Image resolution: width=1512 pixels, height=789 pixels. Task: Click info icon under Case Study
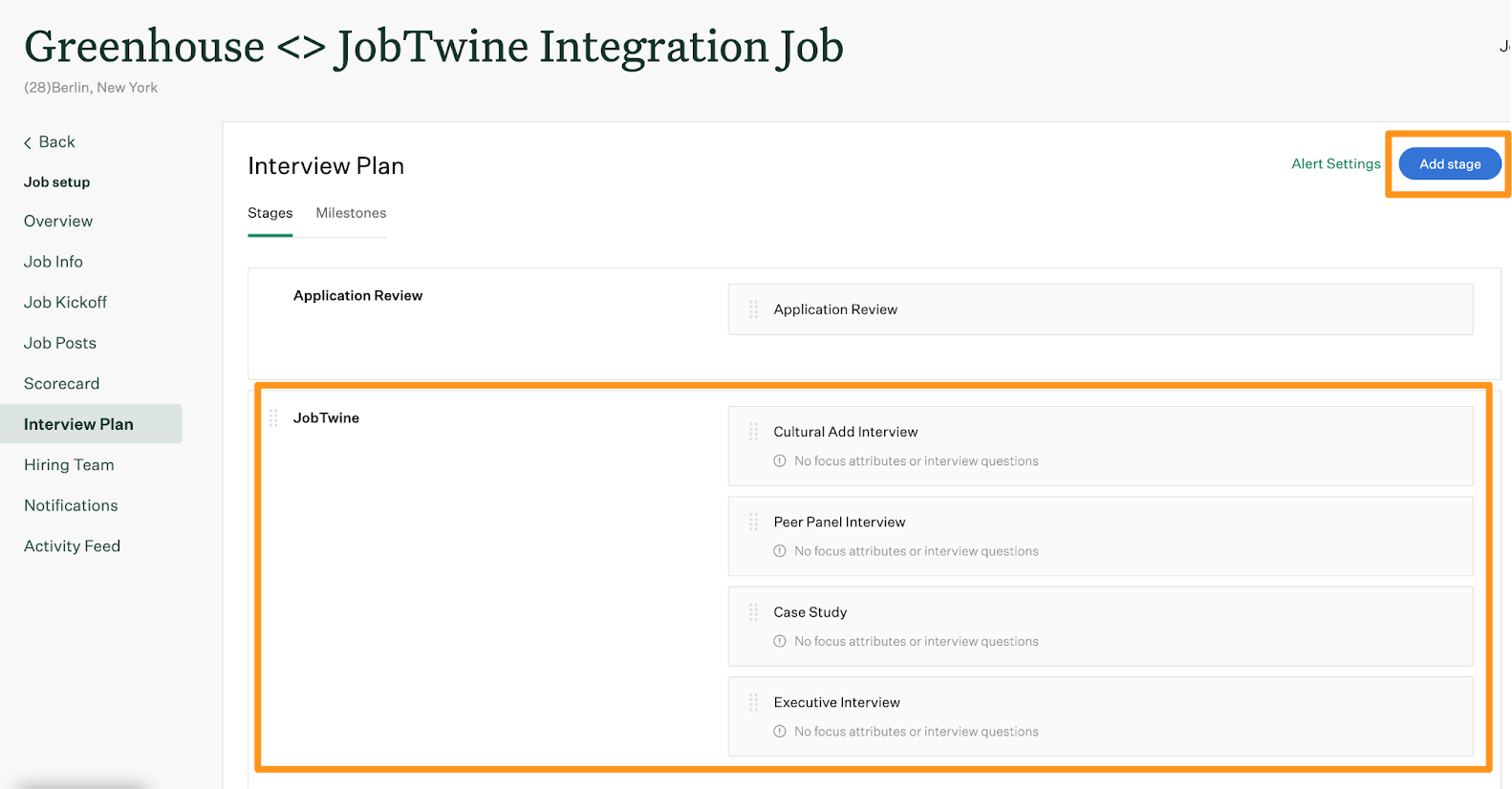(x=780, y=641)
